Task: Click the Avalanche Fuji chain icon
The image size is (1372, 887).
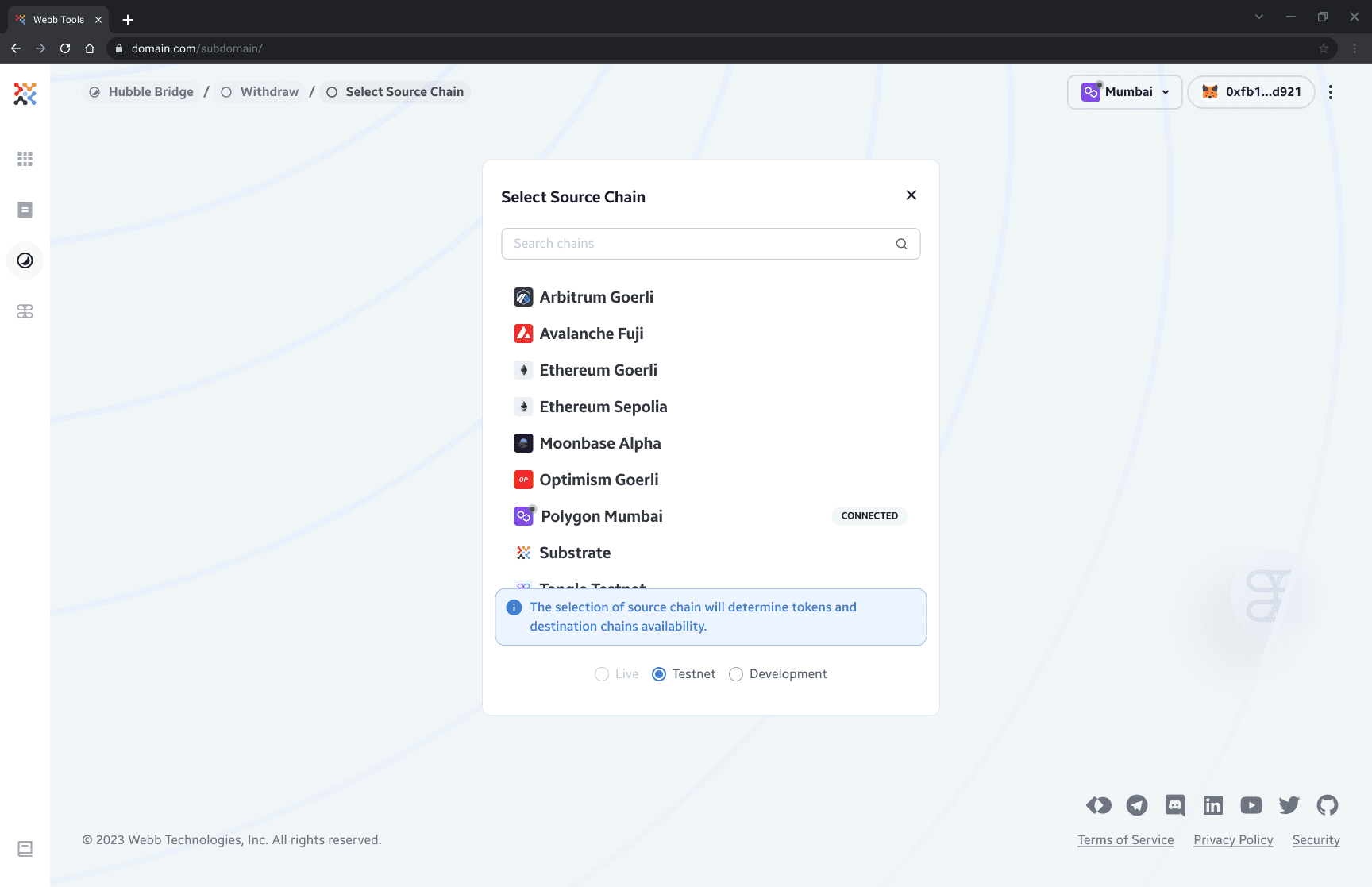Action: coord(523,334)
